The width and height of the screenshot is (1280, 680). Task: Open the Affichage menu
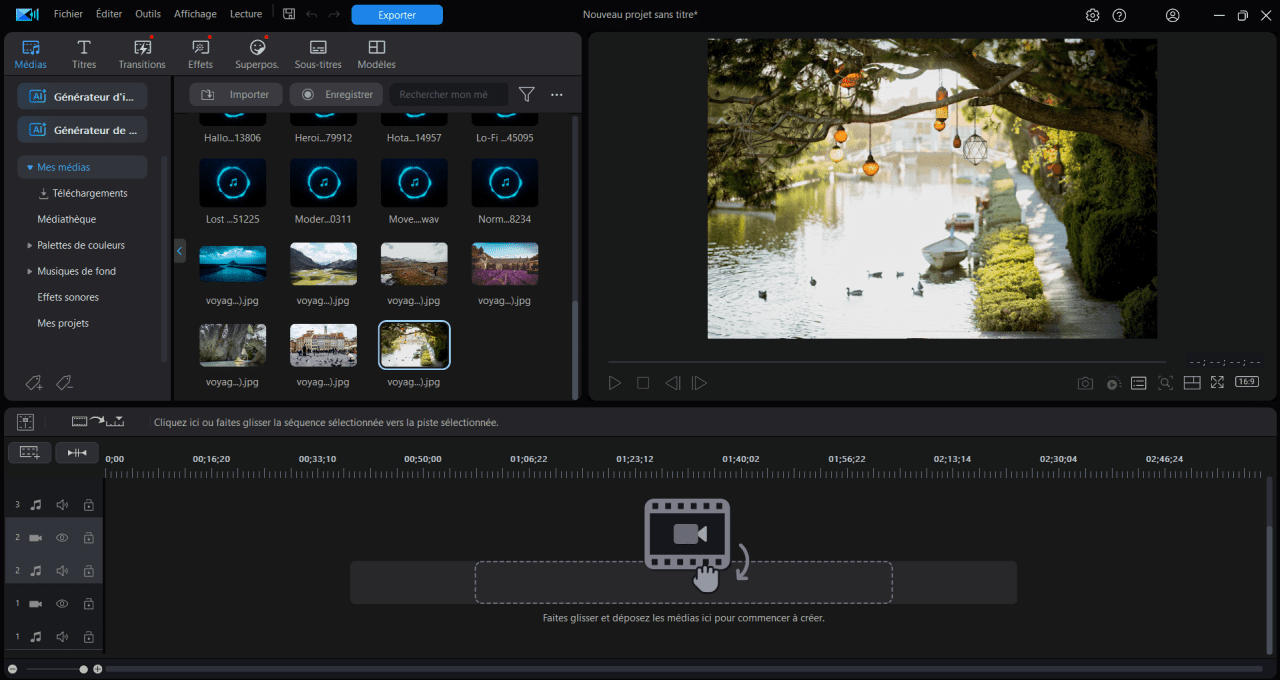click(x=195, y=14)
